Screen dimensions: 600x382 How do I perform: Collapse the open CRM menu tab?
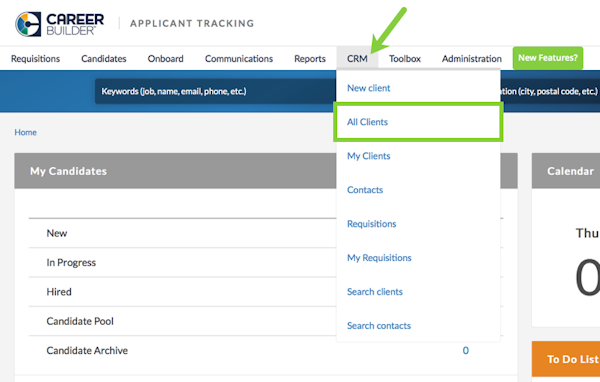tap(357, 58)
